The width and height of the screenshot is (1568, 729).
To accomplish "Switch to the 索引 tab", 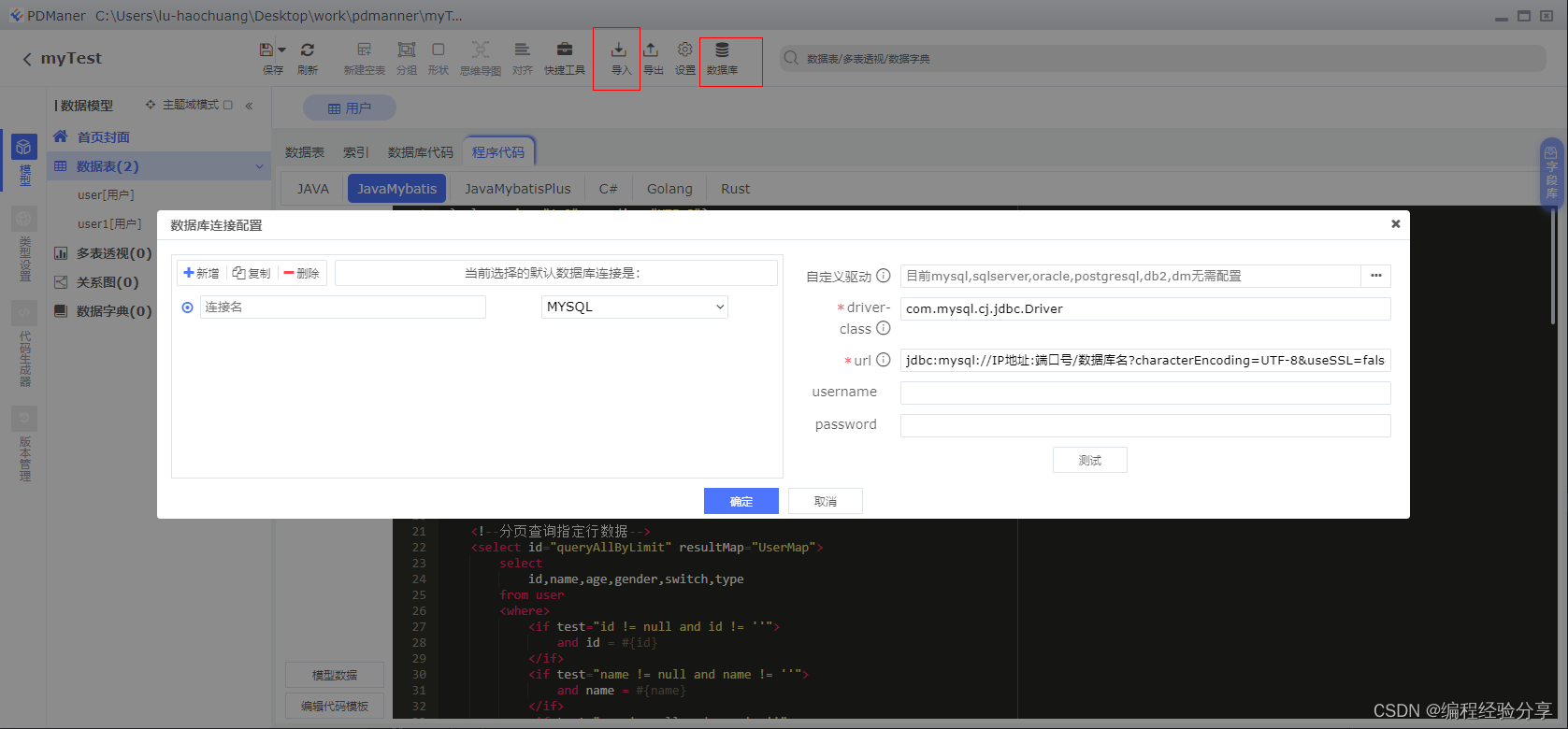I will (356, 152).
